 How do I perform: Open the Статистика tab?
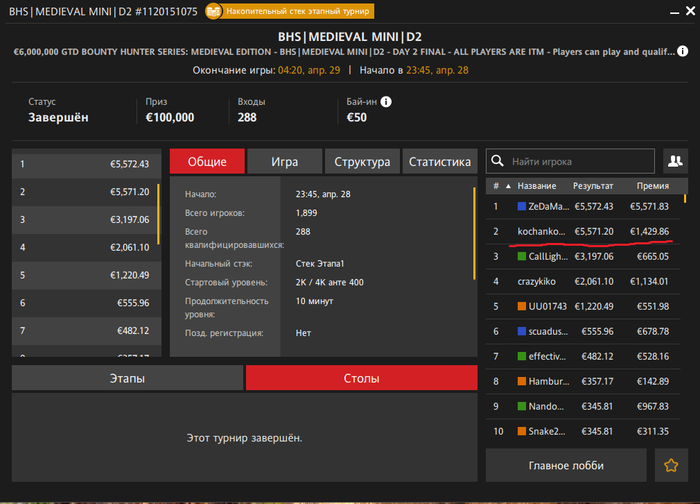pyautogui.click(x=440, y=161)
